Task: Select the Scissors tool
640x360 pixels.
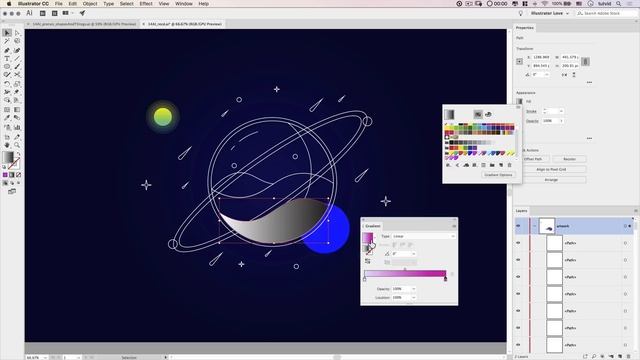Action: tap(17, 75)
